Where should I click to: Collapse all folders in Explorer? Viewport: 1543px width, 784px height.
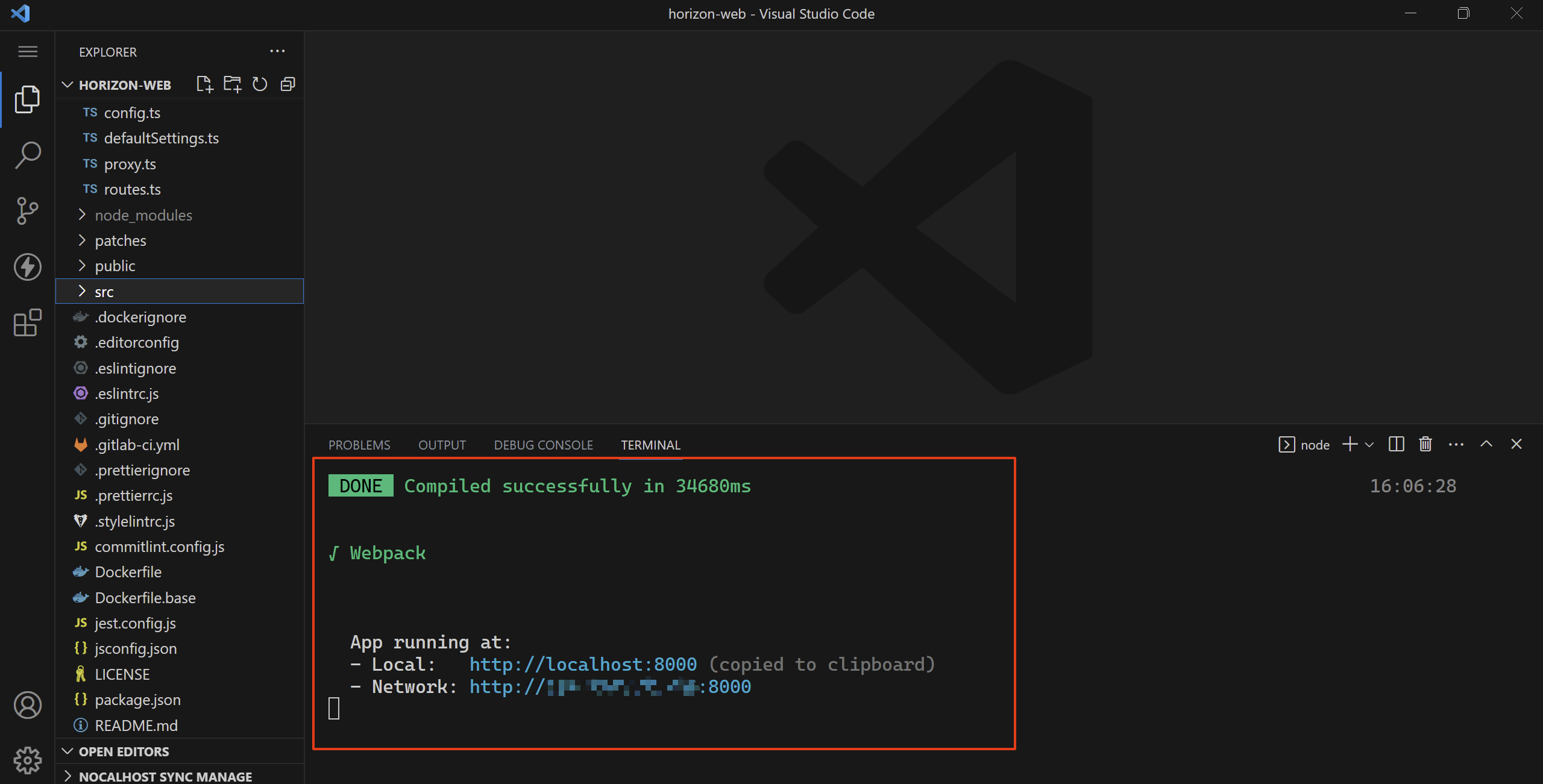288,84
